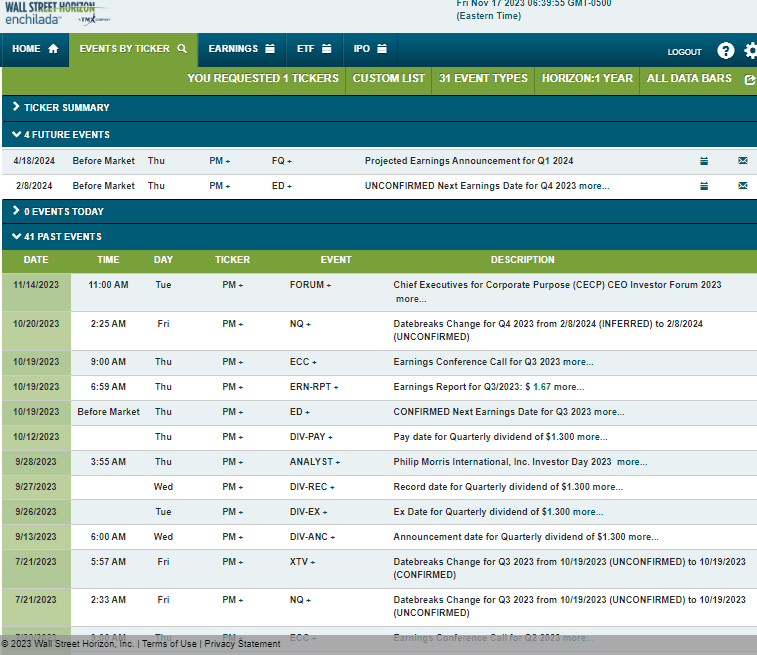Viewport: 757px width, 655px height.
Task: Change the HORIZON:1 YEAR setting
Action: pyautogui.click(x=587, y=78)
